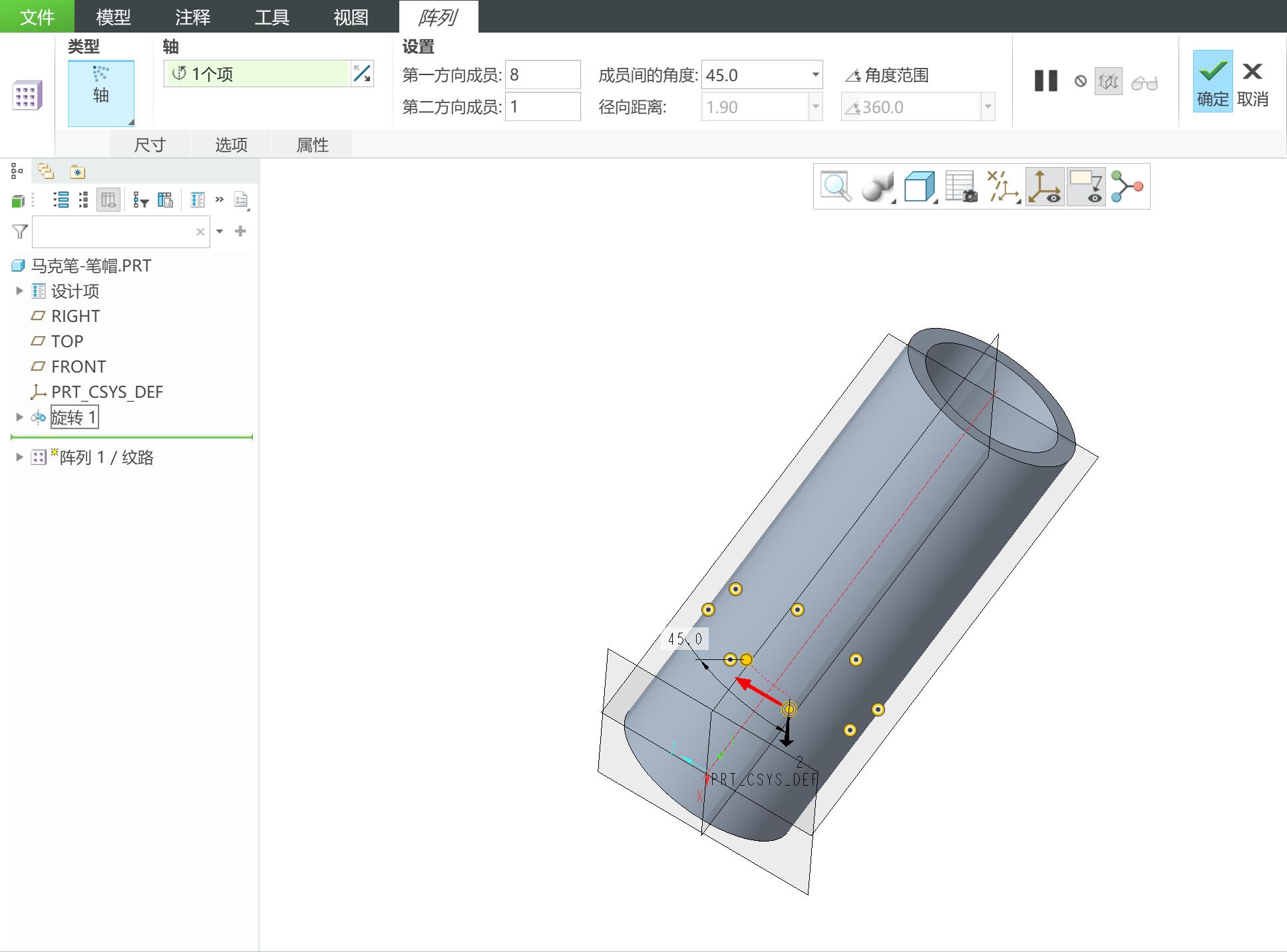1287x952 pixels.
Task: Cancel pattern with 取消 button
Action: [1252, 82]
